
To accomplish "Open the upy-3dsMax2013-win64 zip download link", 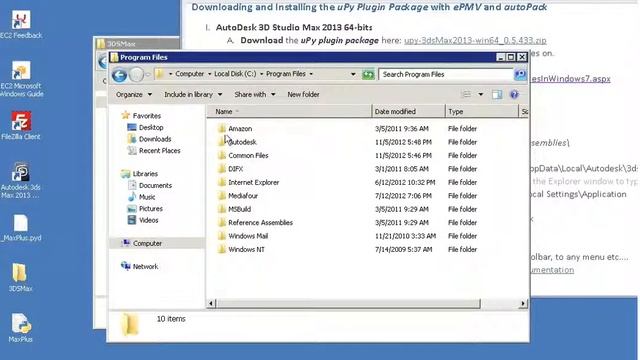I will pos(475,40).
